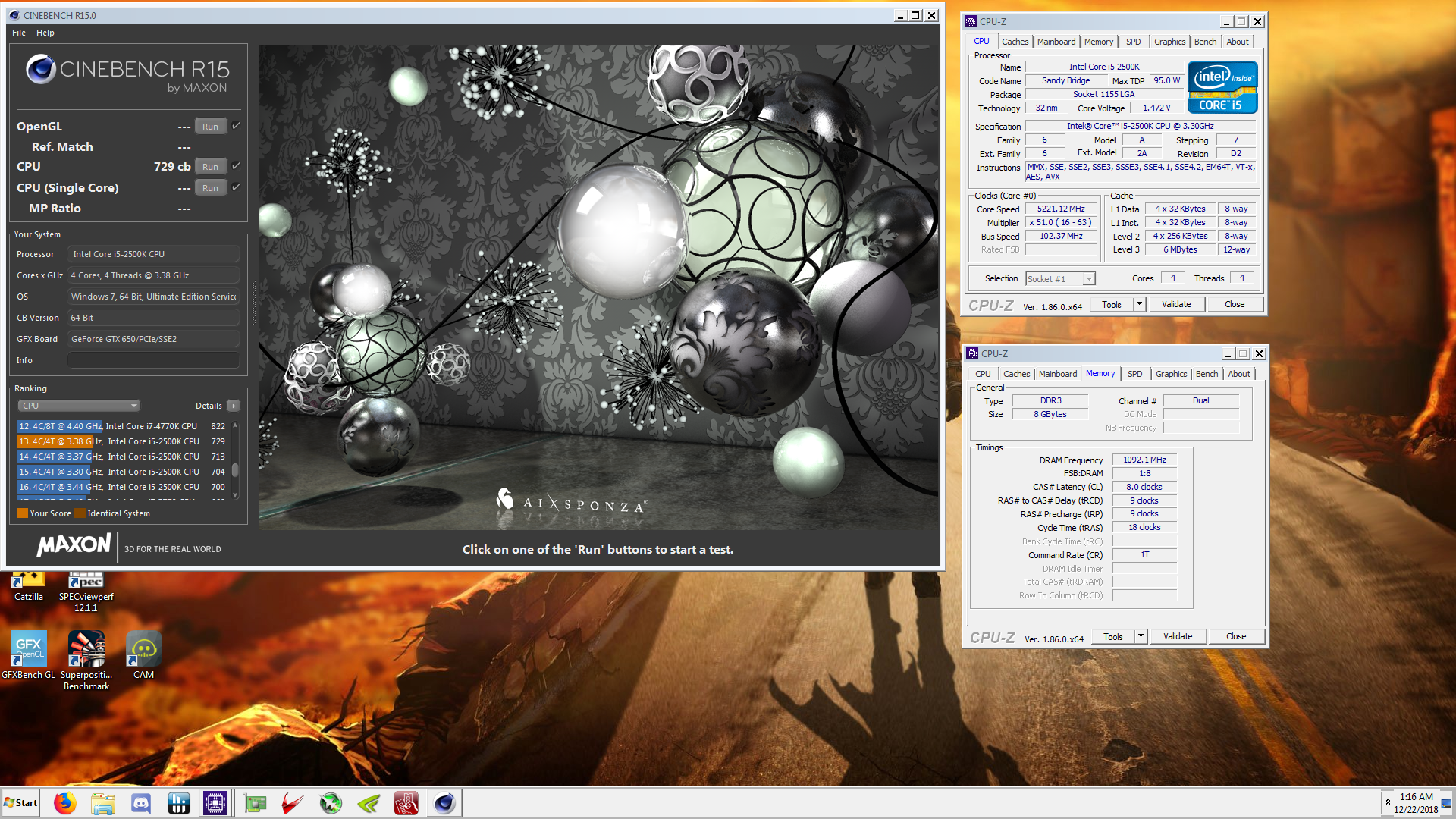Click Tools button in top CPU-Z window

pyautogui.click(x=1112, y=304)
